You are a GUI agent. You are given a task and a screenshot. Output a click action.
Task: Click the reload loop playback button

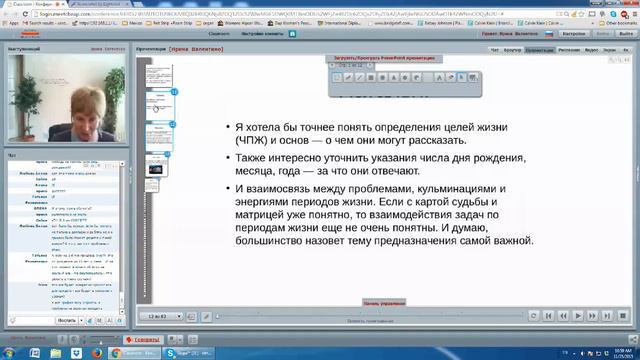point(533,316)
